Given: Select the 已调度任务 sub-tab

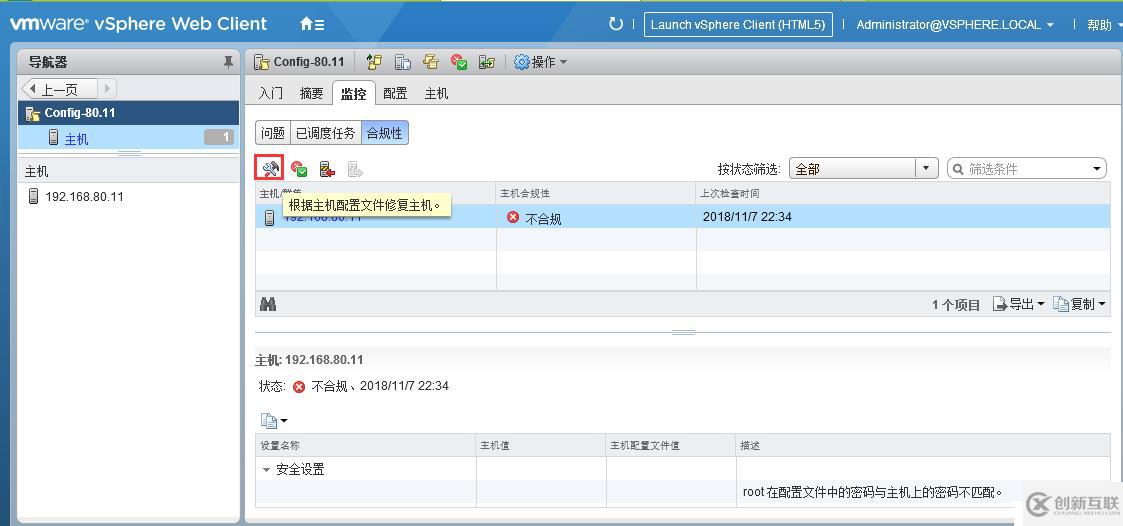Looking at the screenshot, I should coord(325,133).
